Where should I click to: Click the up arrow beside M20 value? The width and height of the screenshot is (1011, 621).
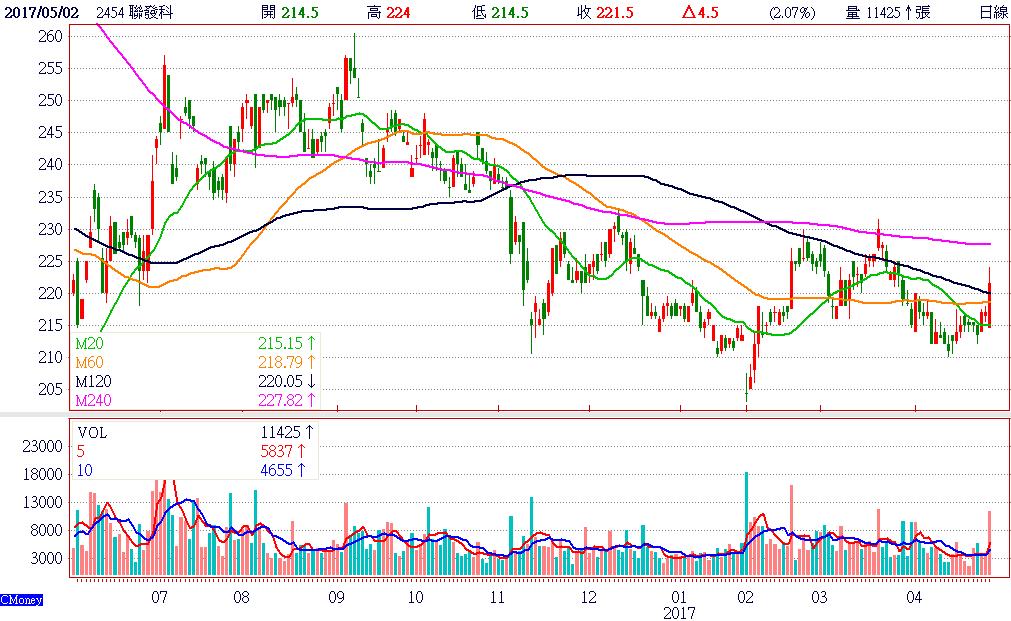pyautogui.click(x=311, y=343)
